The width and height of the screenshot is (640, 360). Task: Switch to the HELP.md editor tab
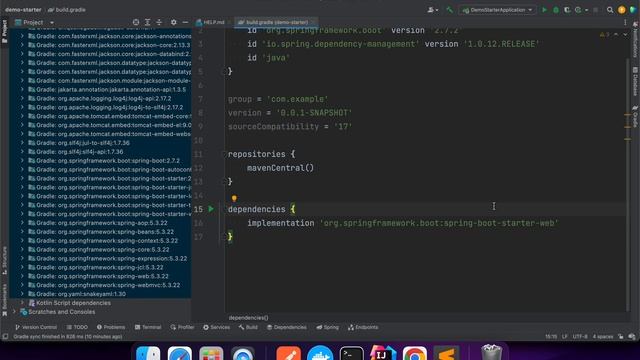click(x=211, y=22)
